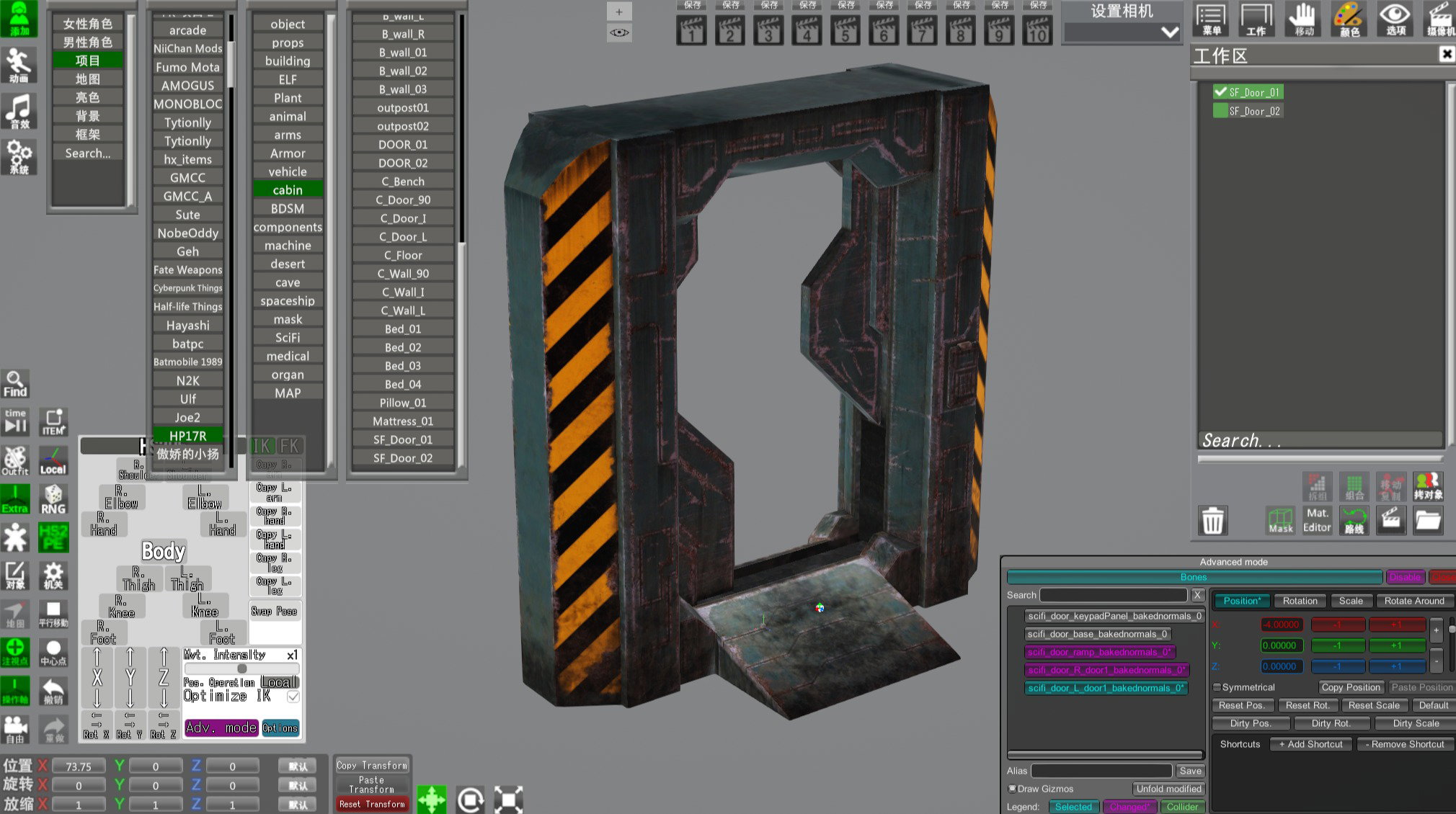Toggle the eye visibility icon above viewport

(x=619, y=32)
